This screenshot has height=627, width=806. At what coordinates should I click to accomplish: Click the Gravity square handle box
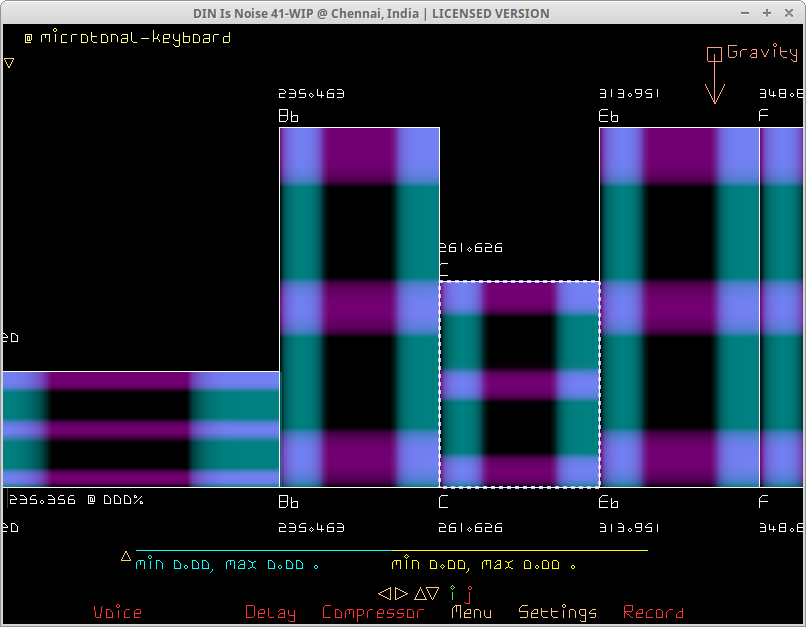coord(714,54)
